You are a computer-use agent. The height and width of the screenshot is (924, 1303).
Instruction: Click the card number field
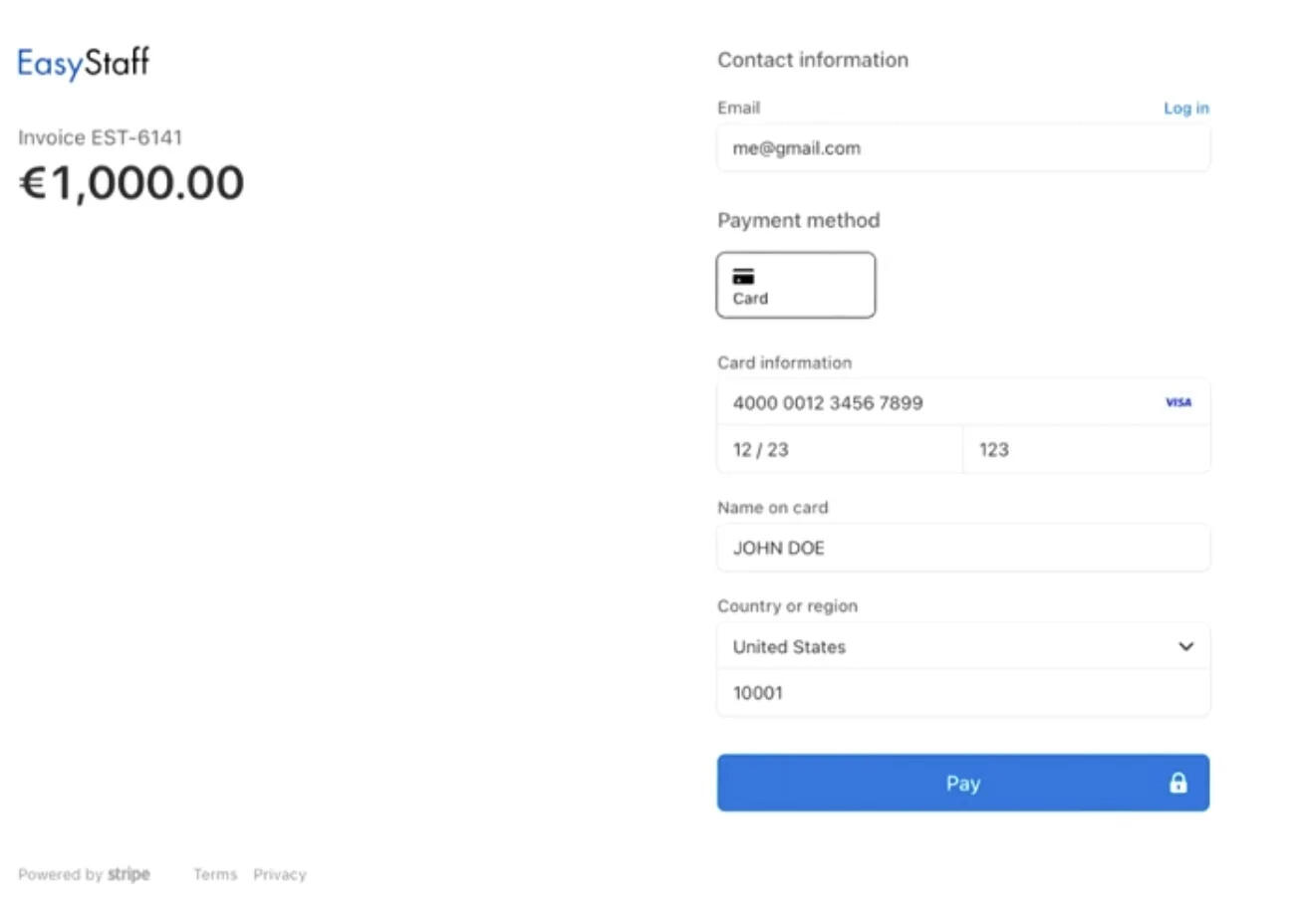[x=936, y=402]
